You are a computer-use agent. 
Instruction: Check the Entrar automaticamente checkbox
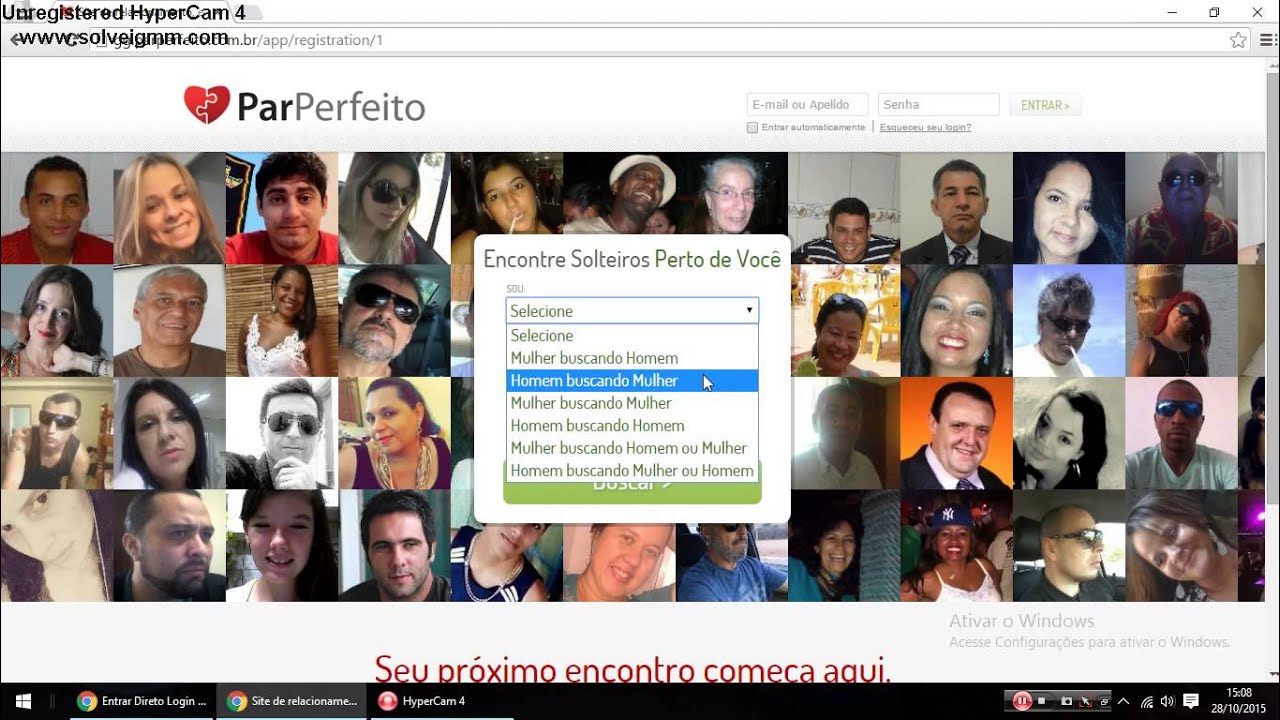pyautogui.click(x=752, y=127)
